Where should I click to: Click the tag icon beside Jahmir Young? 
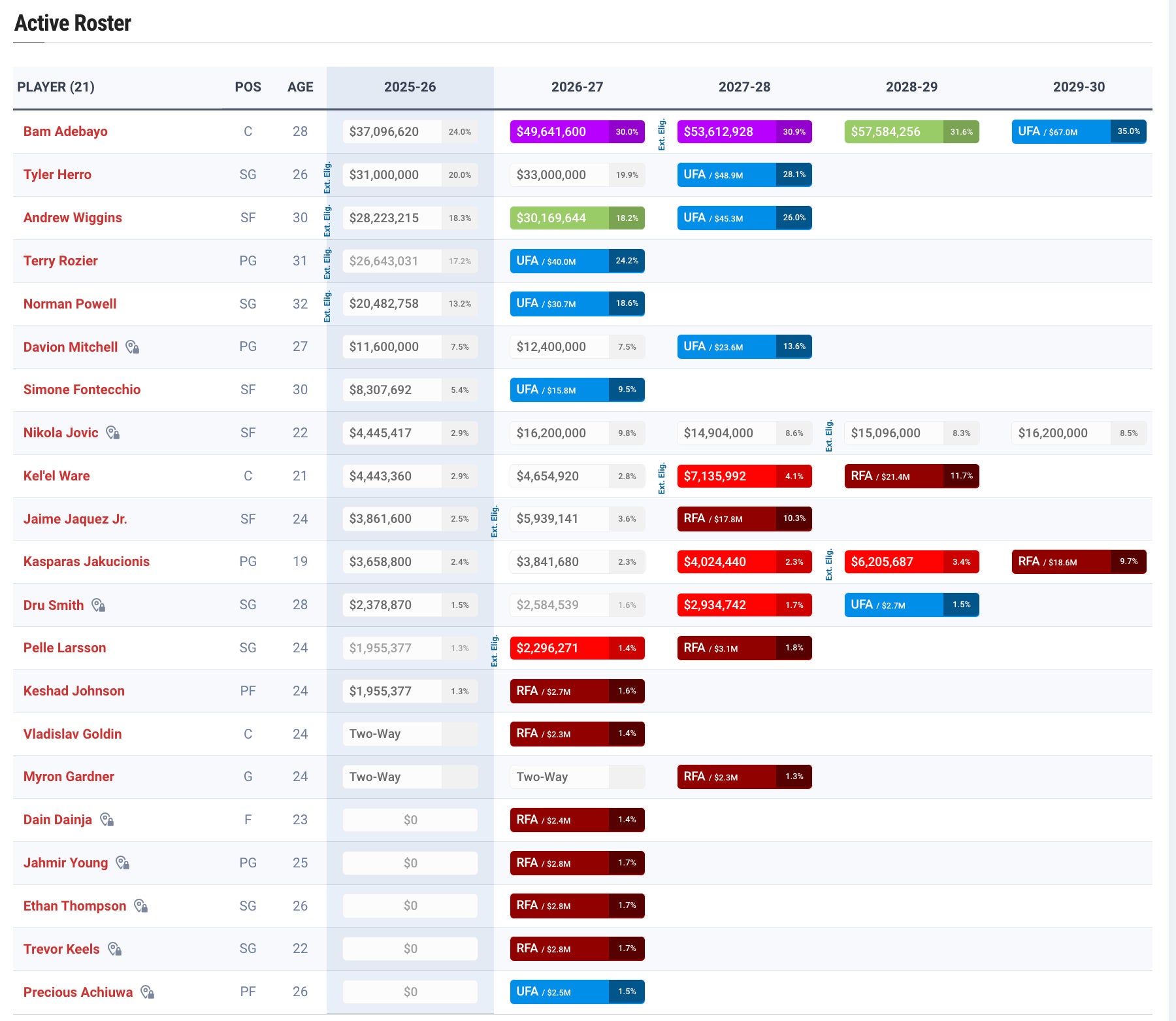point(123,863)
